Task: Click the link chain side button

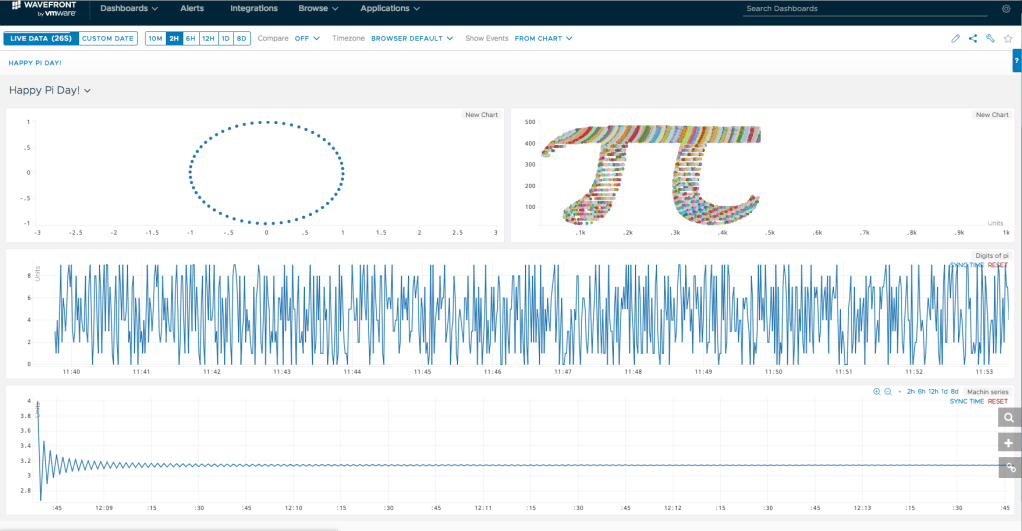Action: [x=1009, y=467]
